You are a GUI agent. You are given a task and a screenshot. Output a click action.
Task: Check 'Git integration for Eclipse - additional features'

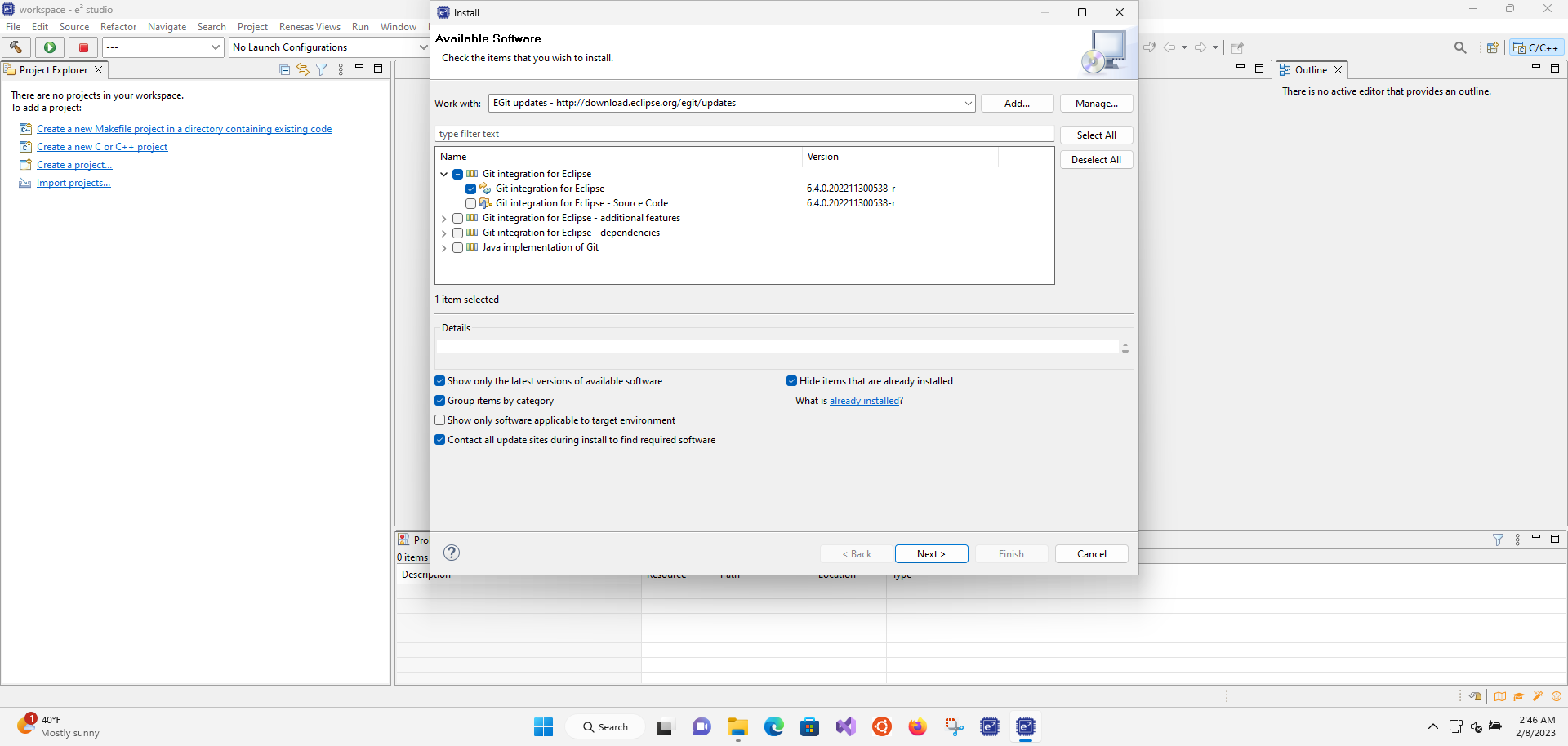(458, 218)
